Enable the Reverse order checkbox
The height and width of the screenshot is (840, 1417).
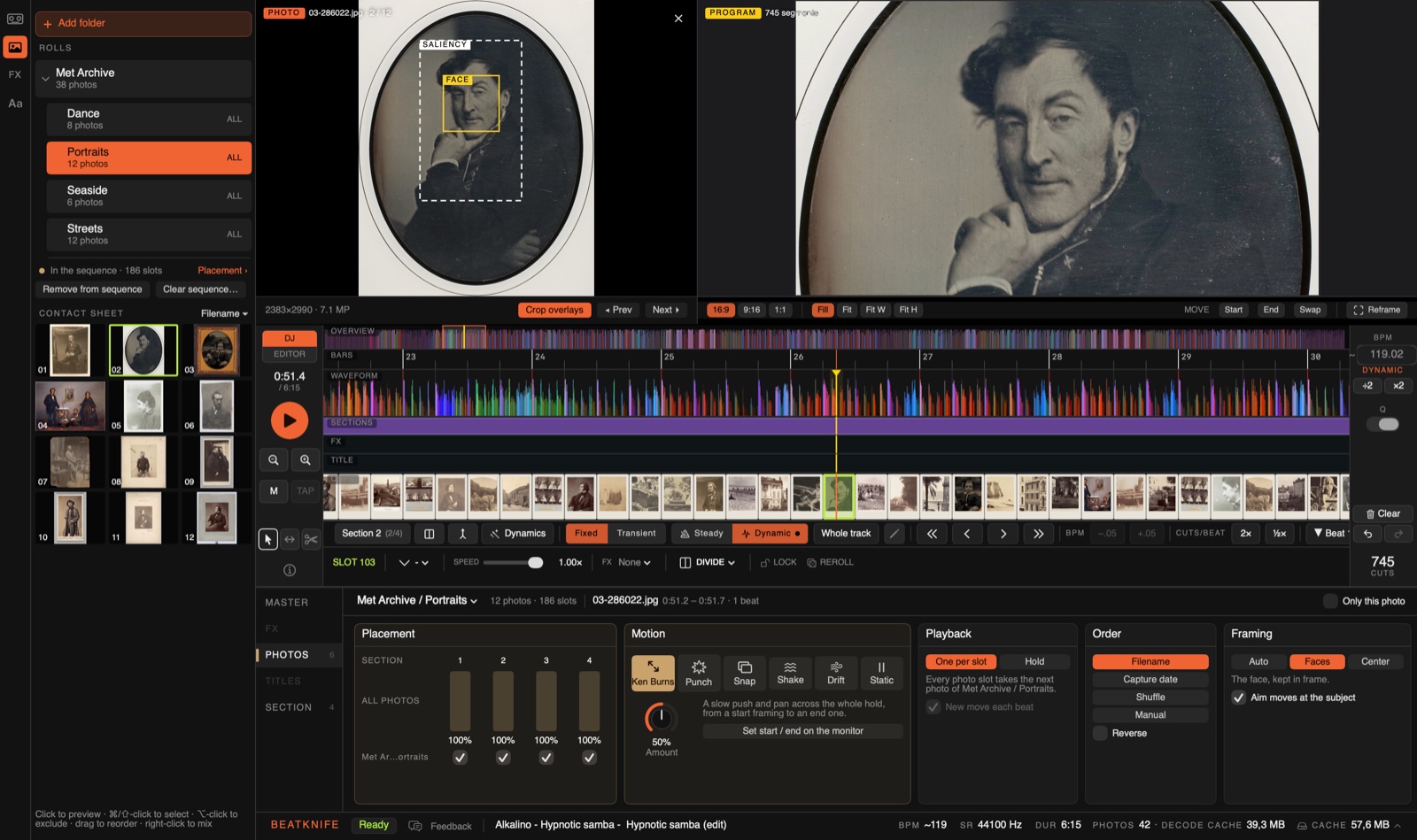pyautogui.click(x=1100, y=733)
